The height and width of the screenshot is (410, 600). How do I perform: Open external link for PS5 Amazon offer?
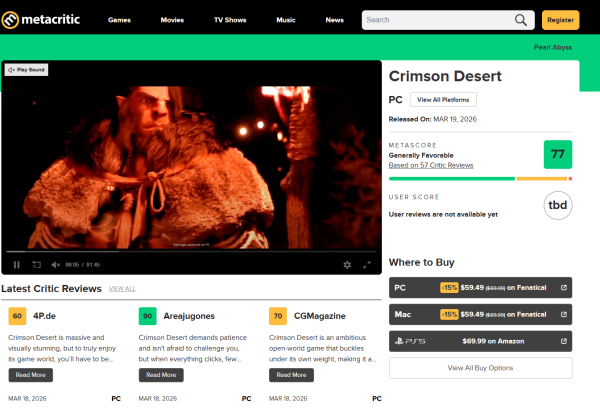coord(564,341)
